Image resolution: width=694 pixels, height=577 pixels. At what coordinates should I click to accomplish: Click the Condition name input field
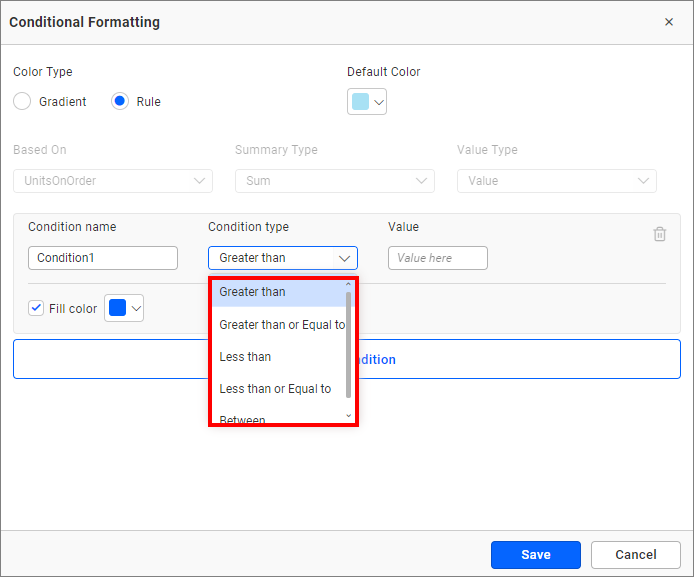(103, 258)
